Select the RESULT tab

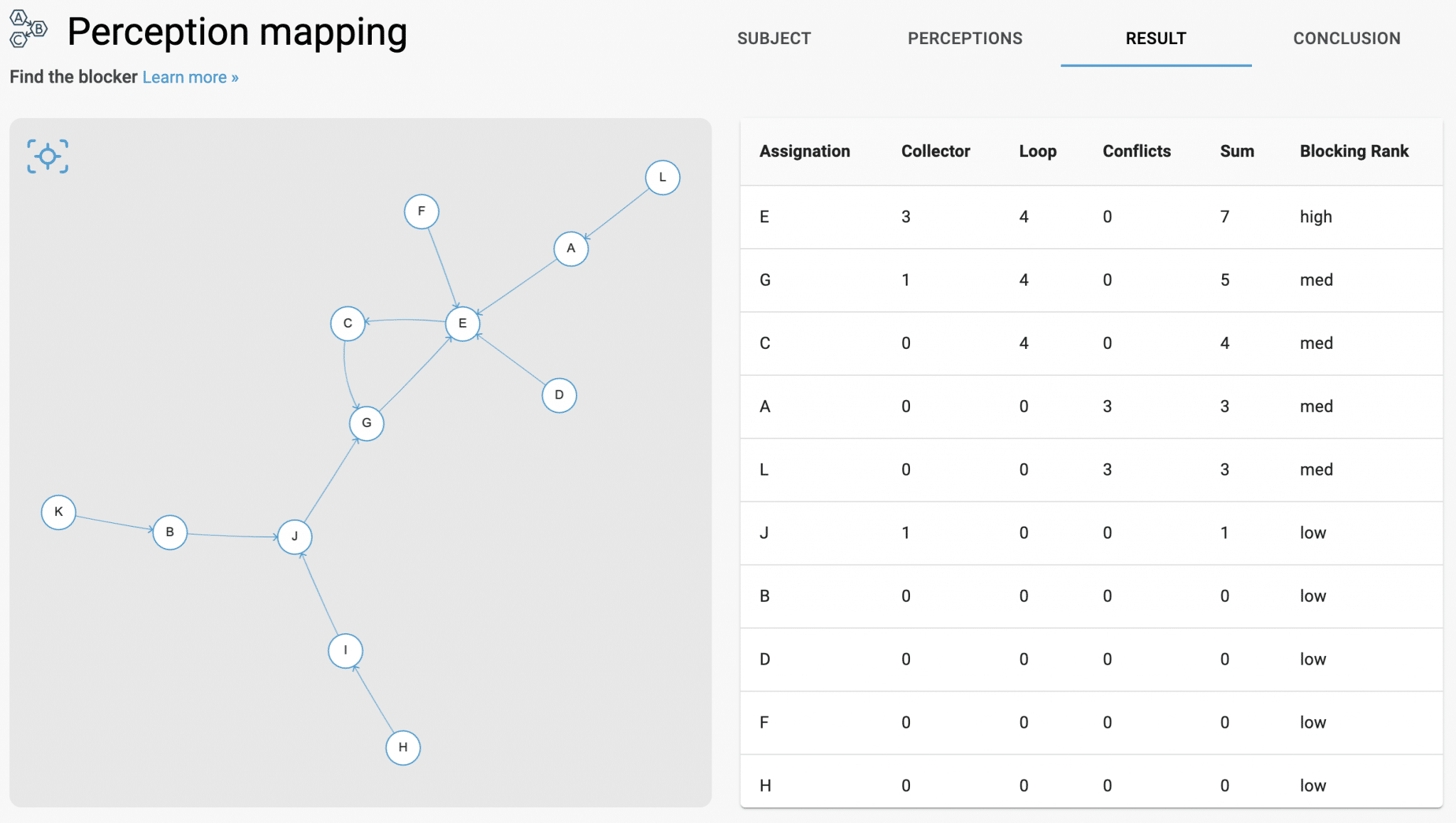(x=1155, y=38)
